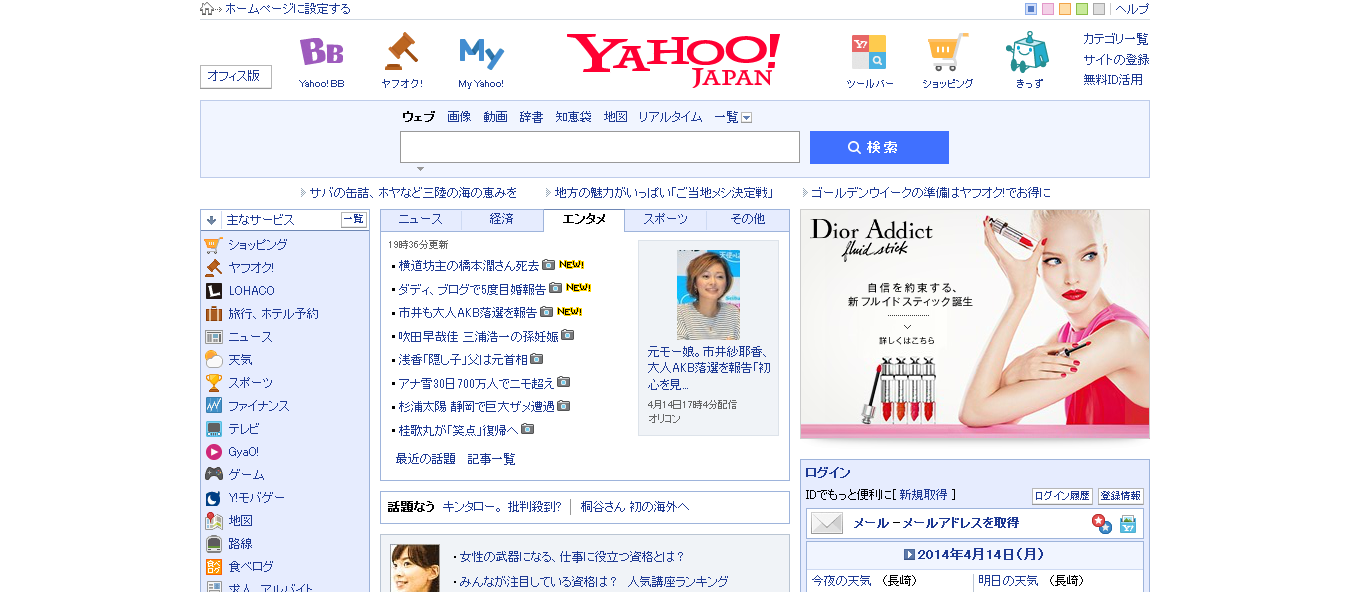1349x592 pixels.
Task: Open the 無料ID活用 link
Action: point(1113,79)
